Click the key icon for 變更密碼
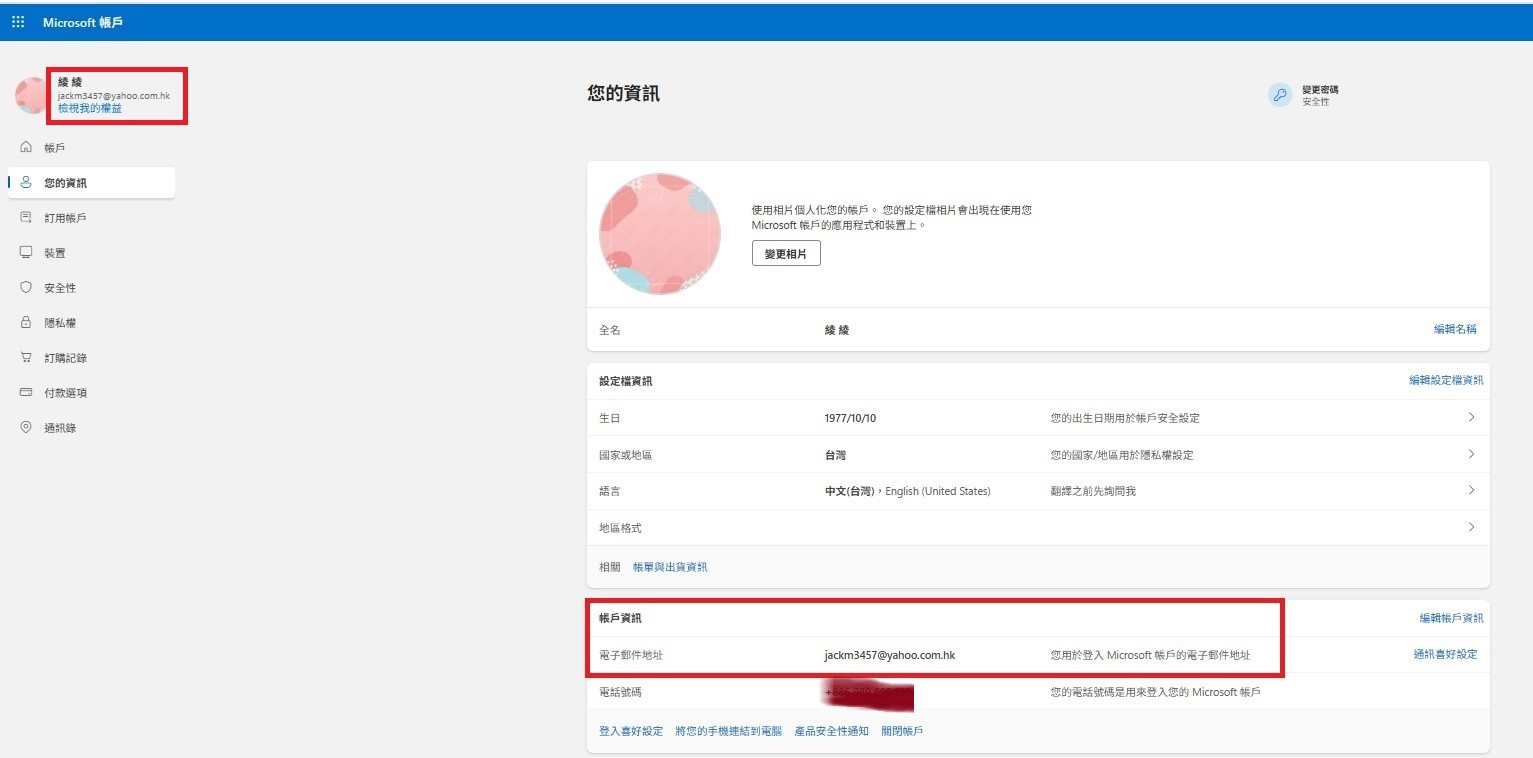 click(1280, 95)
